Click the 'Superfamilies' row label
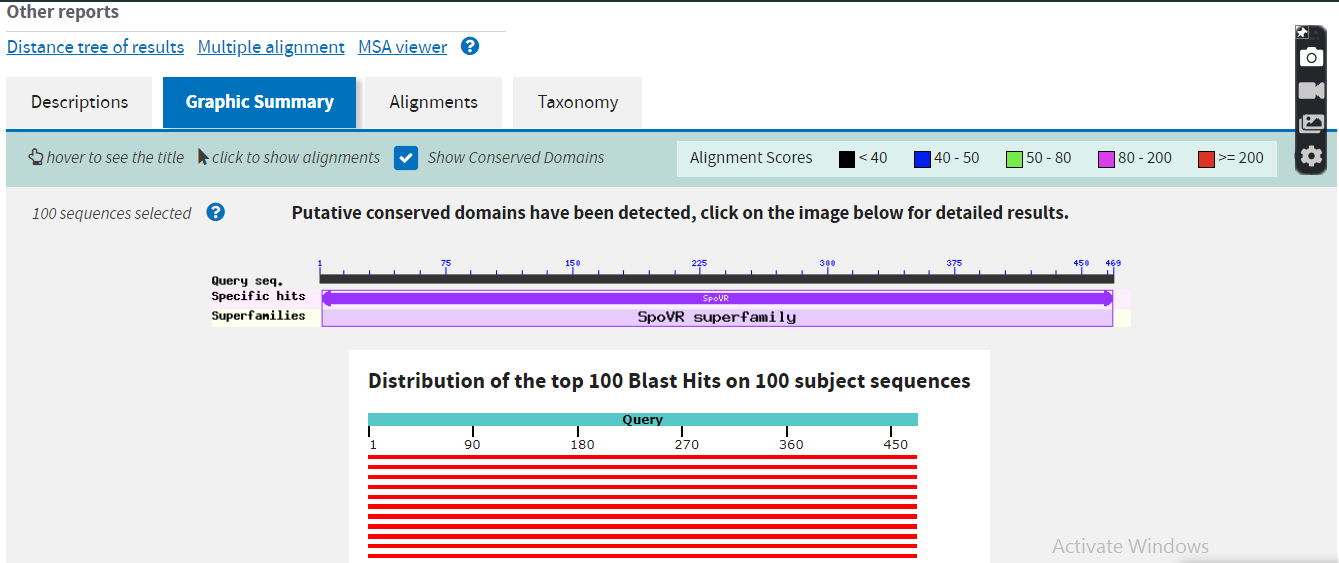Viewport: 1339px width, 563px height. click(x=258, y=315)
